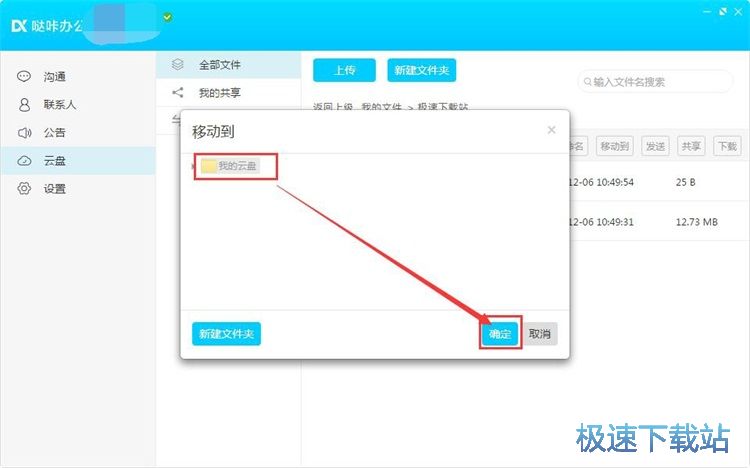Click the file row dated 10:49:31
750x468 pixels.
coord(659,222)
